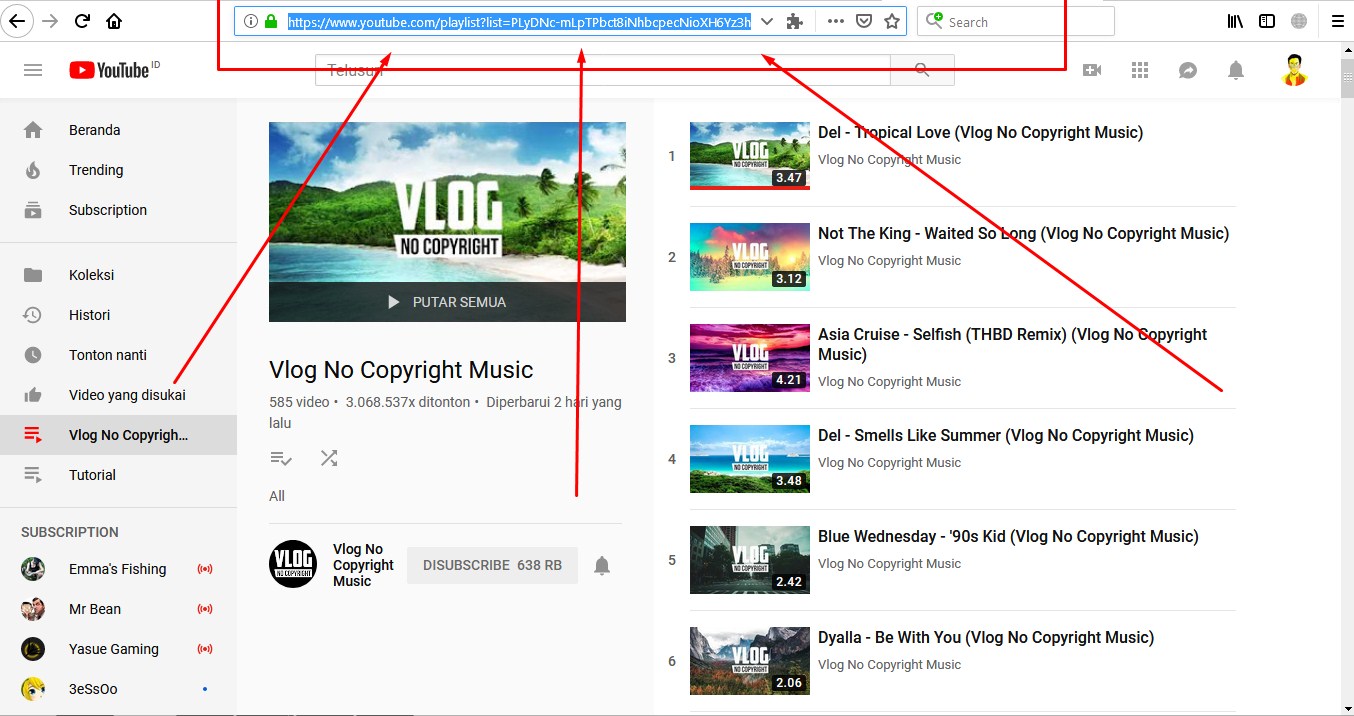Image resolution: width=1354 pixels, height=716 pixels.
Task: Open Vlog No Copyright Music channel avatar
Action: point(293,564)
